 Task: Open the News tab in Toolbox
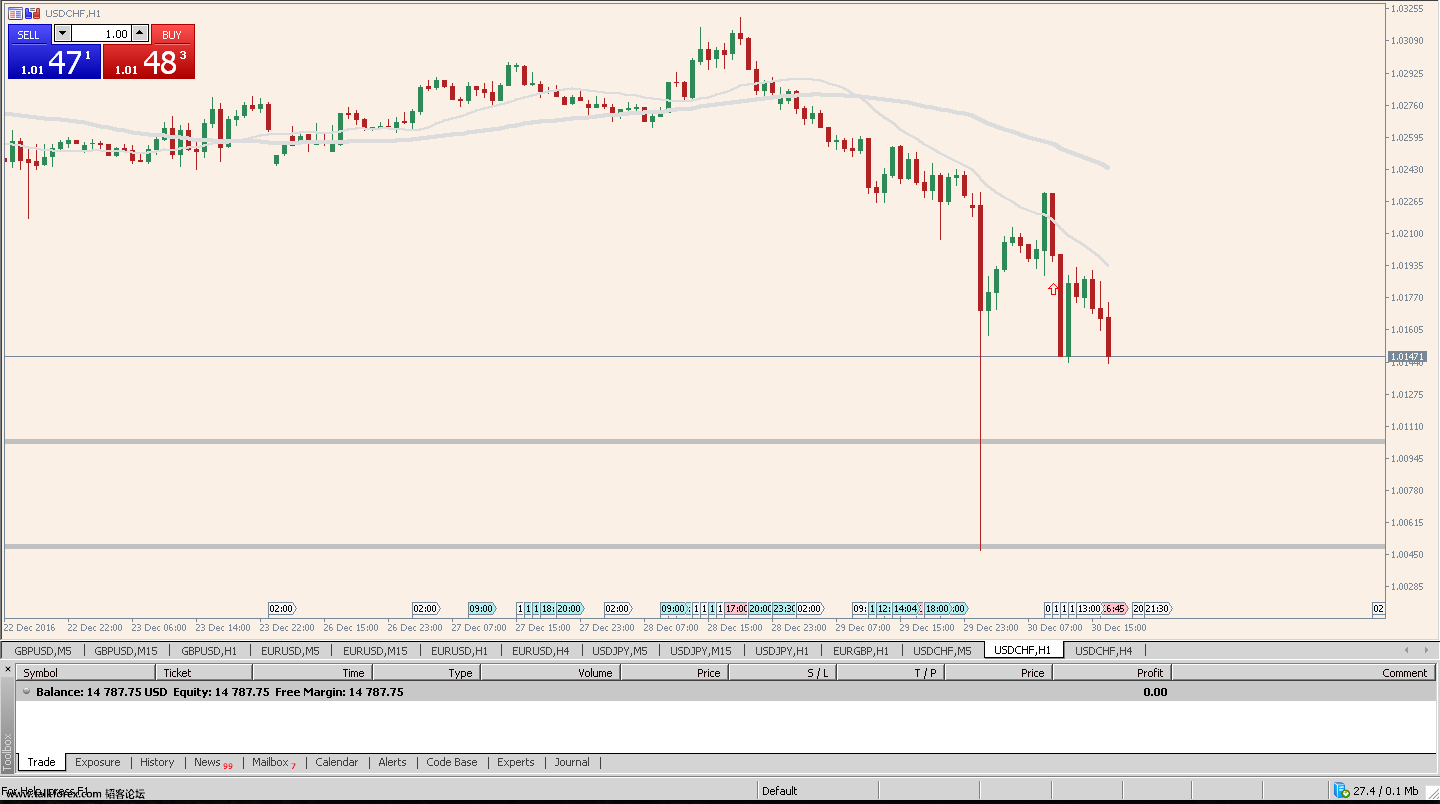pos(212,762)
